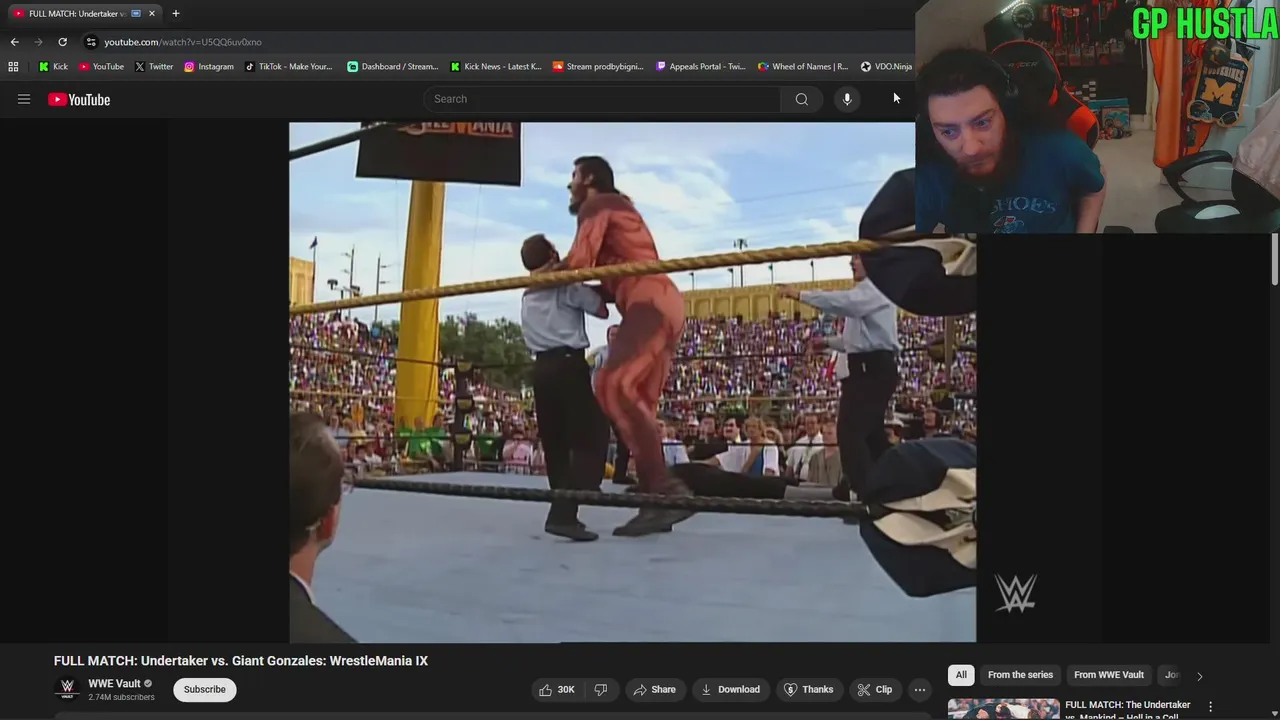Like the video with 30K likes
This screenshot has width=1280, height=720.
(557, 689)
